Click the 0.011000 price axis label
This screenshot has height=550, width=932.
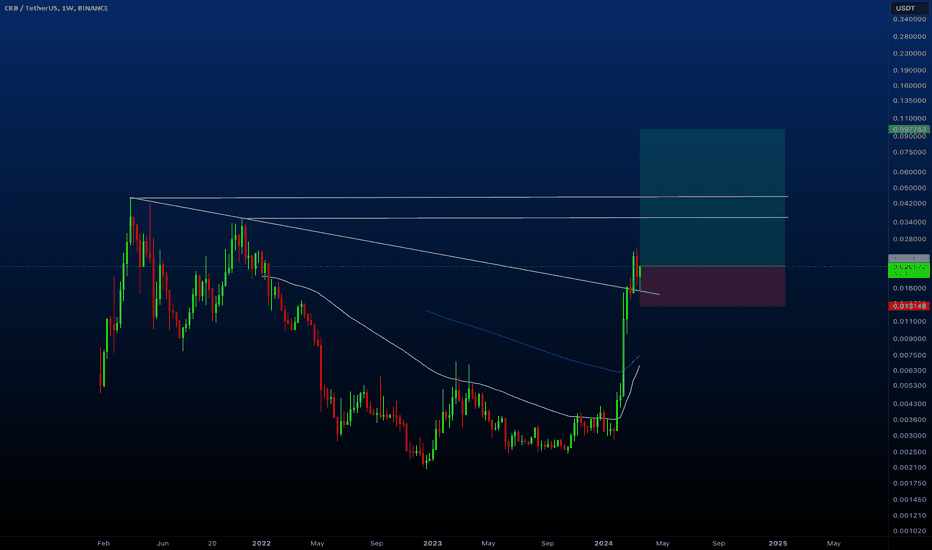[x=909, y=321]
